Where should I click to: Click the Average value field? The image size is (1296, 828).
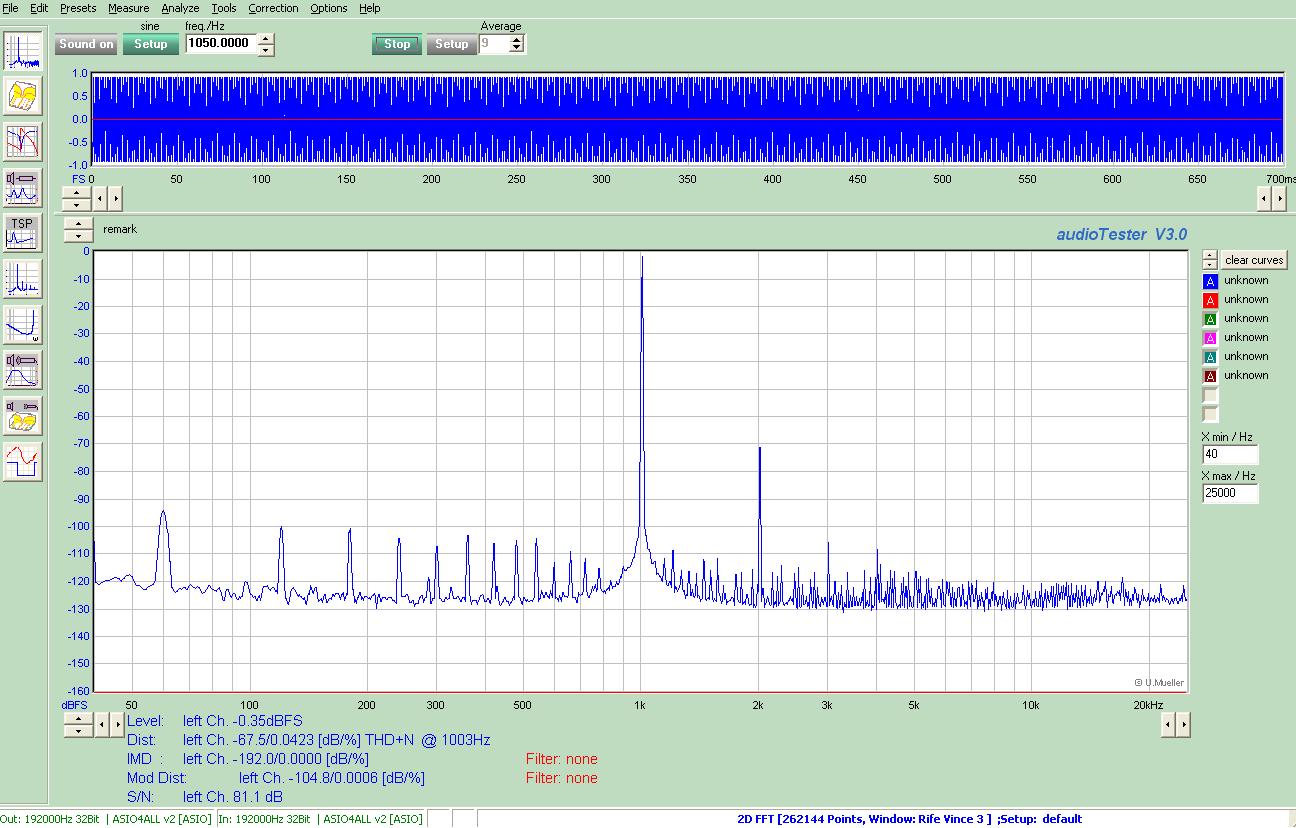[x=493, y=44]
